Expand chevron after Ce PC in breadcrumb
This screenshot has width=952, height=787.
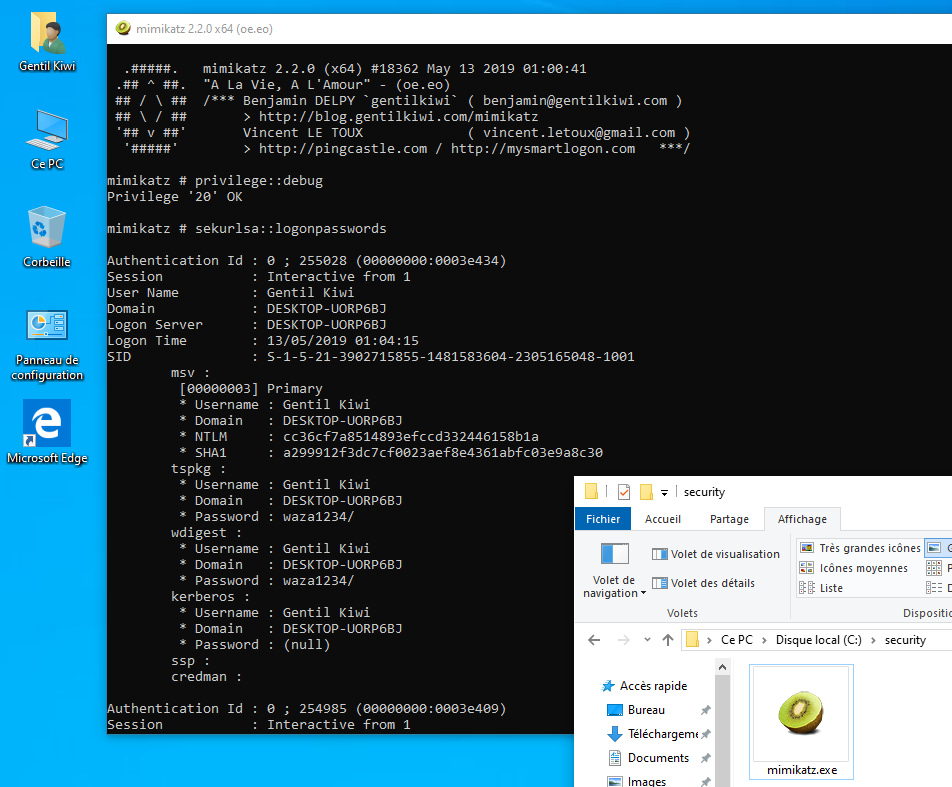pos(764,640)
